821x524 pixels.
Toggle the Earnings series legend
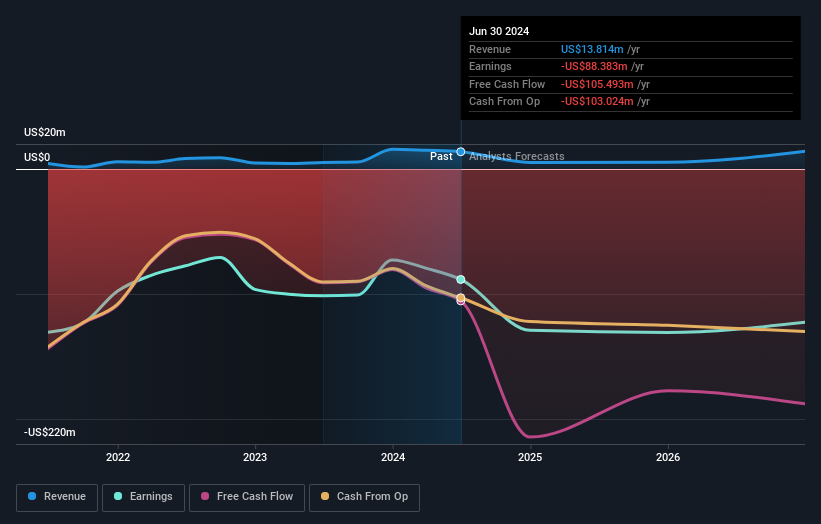point(143,497)
